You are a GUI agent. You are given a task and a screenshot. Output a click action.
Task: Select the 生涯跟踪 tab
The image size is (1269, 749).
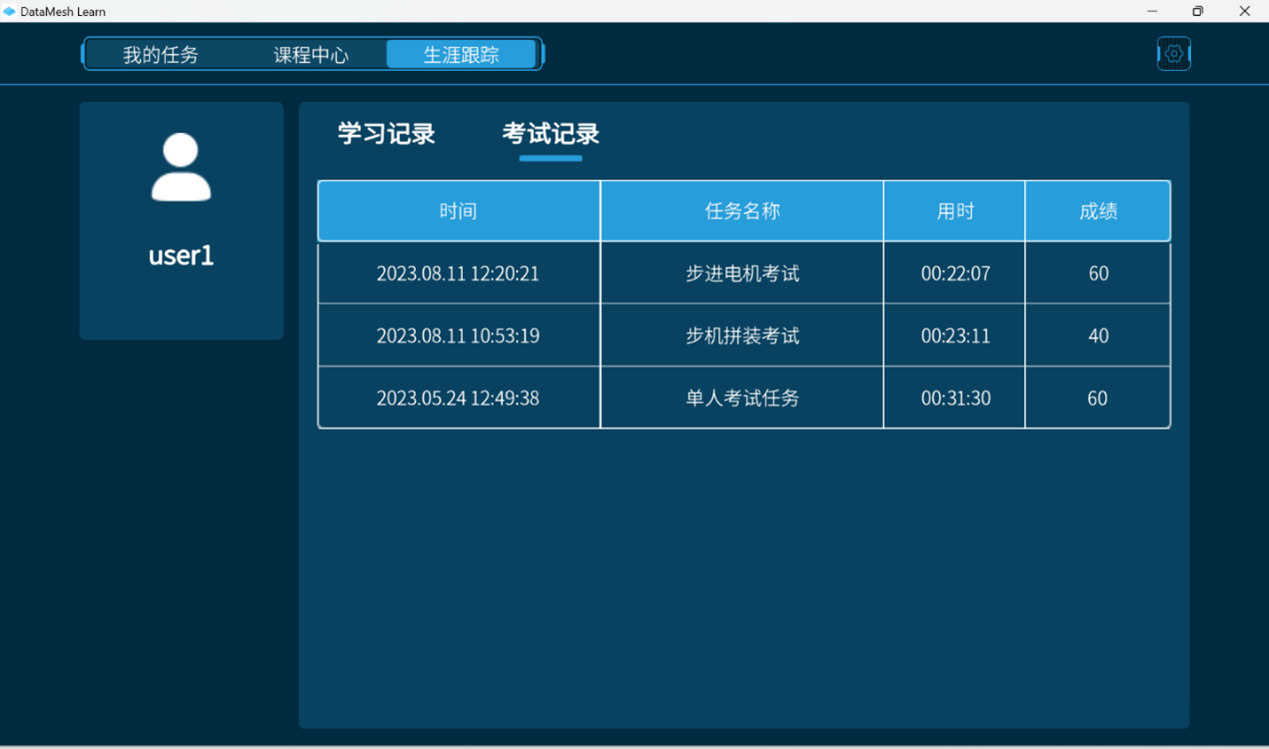point(463,55)
